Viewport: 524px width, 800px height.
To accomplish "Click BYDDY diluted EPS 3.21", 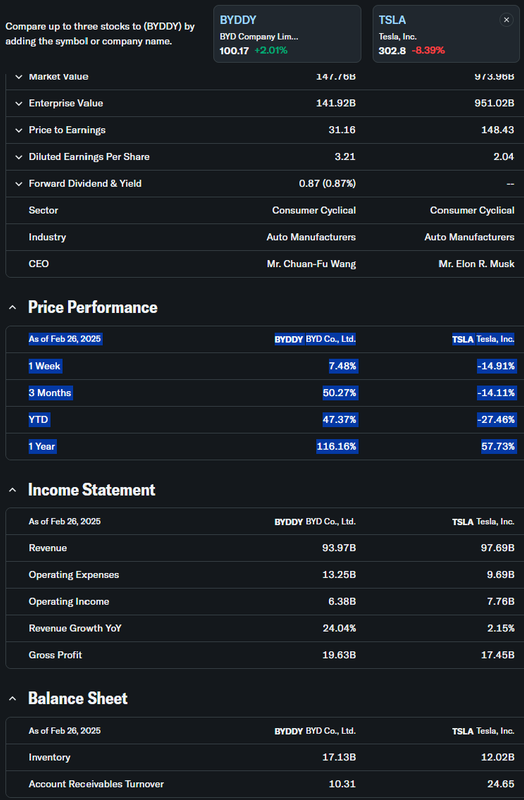I will pos(345,157).
